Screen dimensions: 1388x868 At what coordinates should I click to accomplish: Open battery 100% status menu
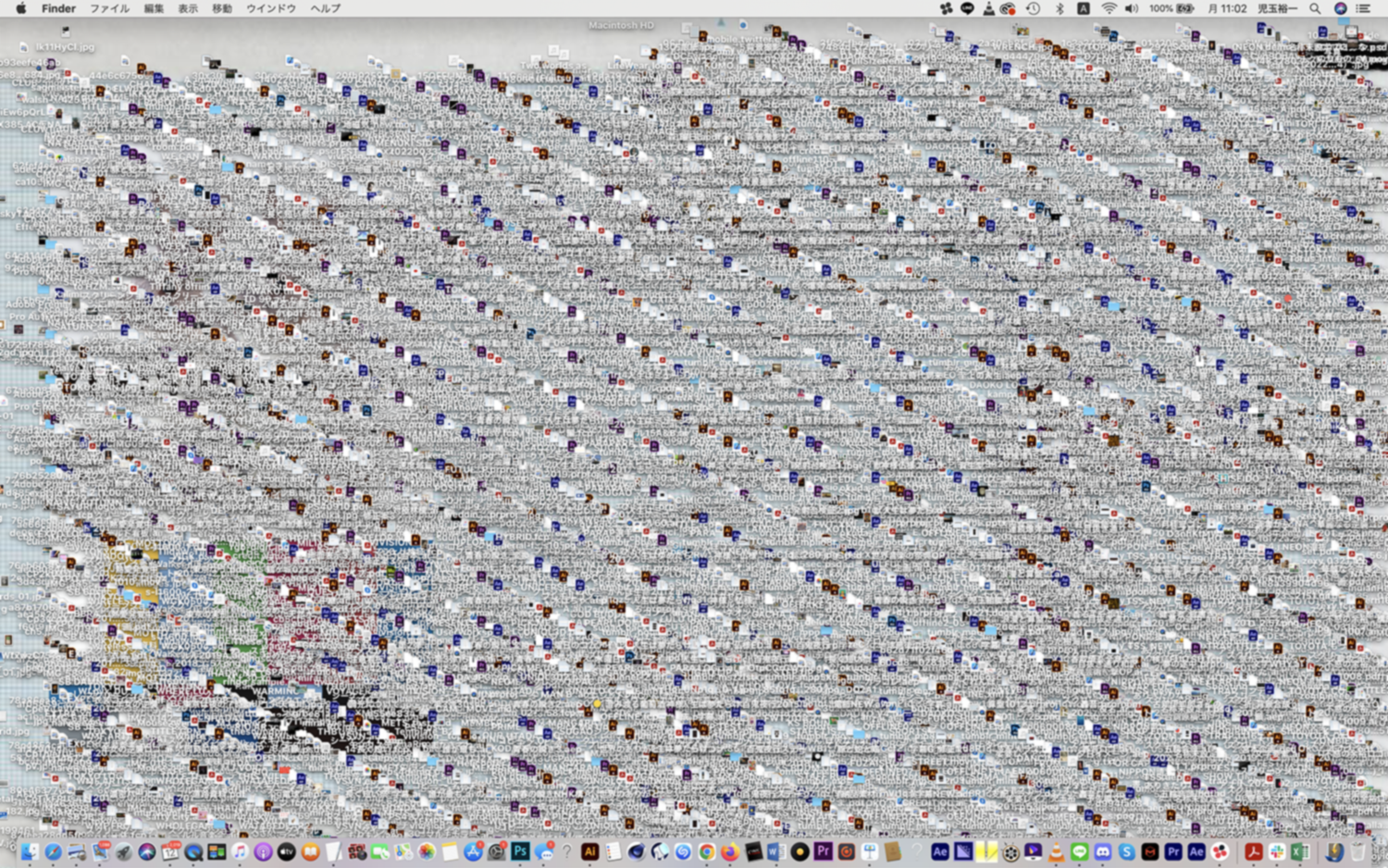tap(1171, 8)
